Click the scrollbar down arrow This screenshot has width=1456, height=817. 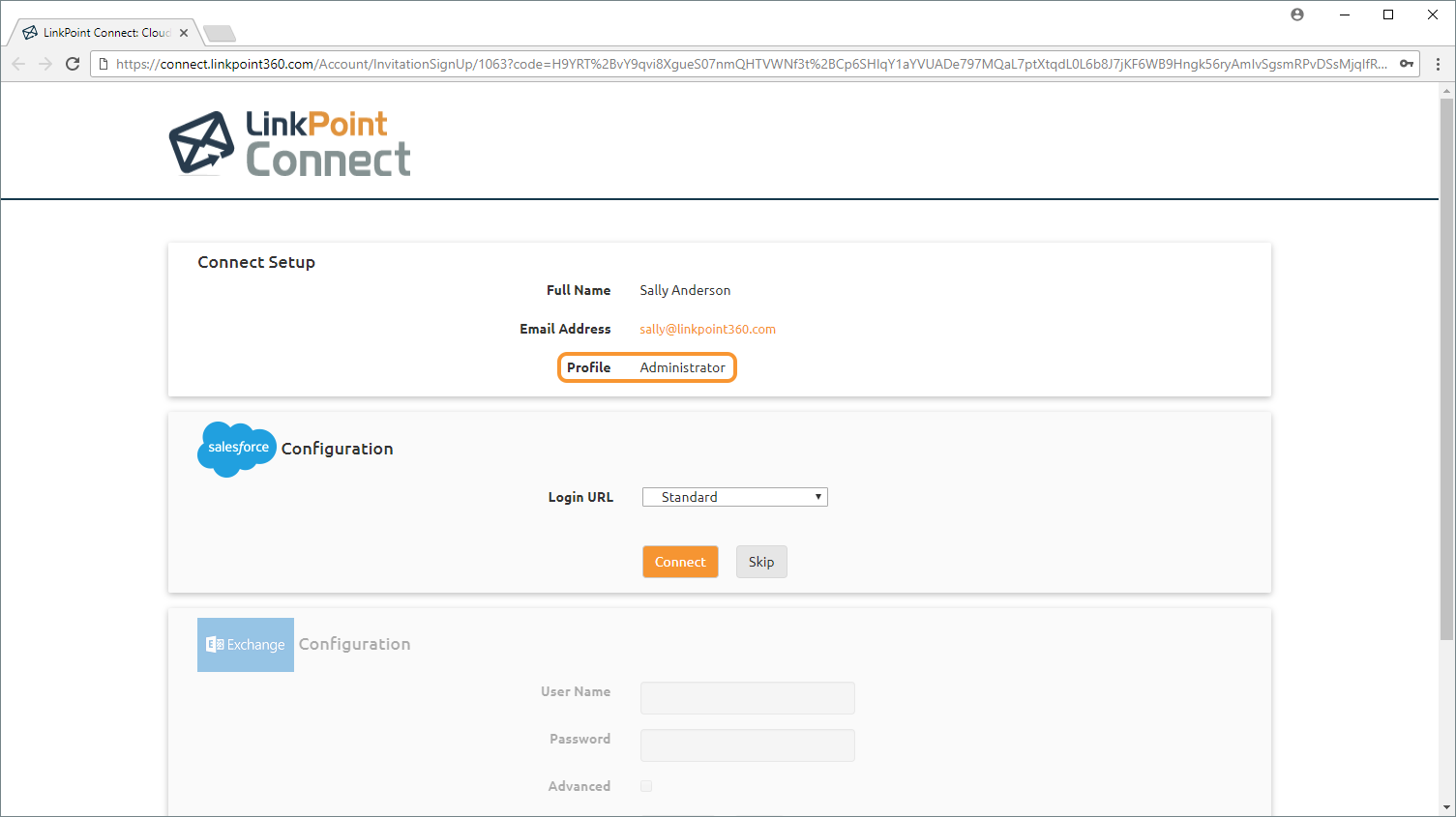point(1446,807)
